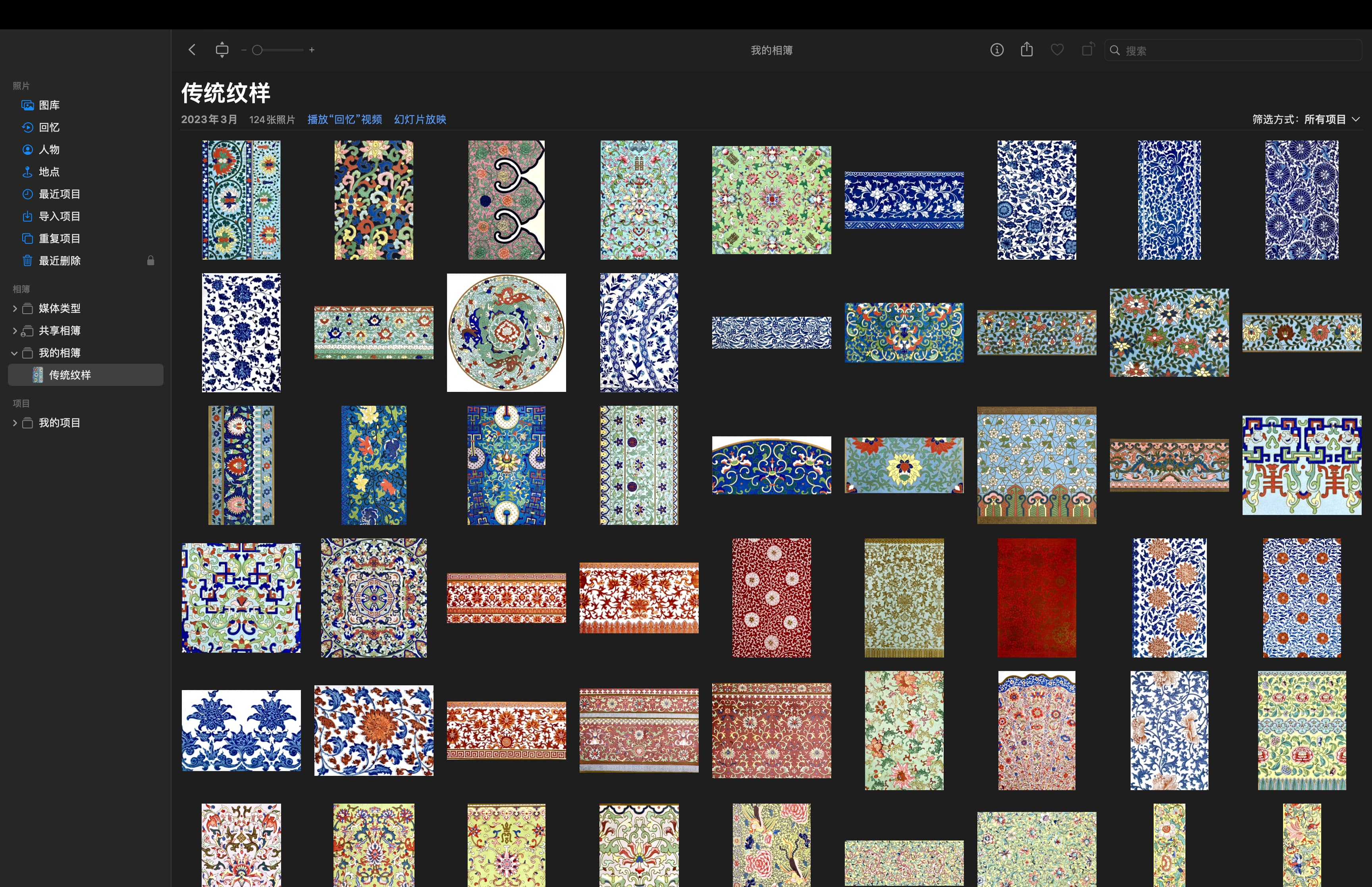
Task: Select the 传统纹样 album in sidebar
Action: click(x=86, y=375)
